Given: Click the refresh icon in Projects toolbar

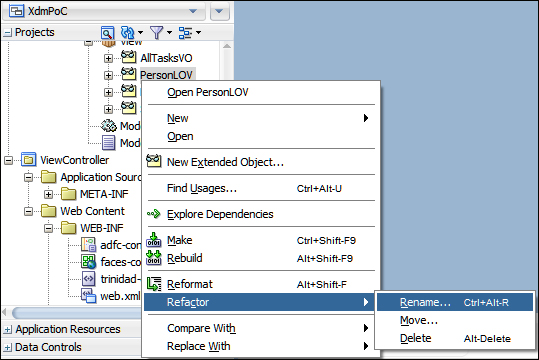Looking at the screenshot, I should pyautogui.click(x=128, y=33).
